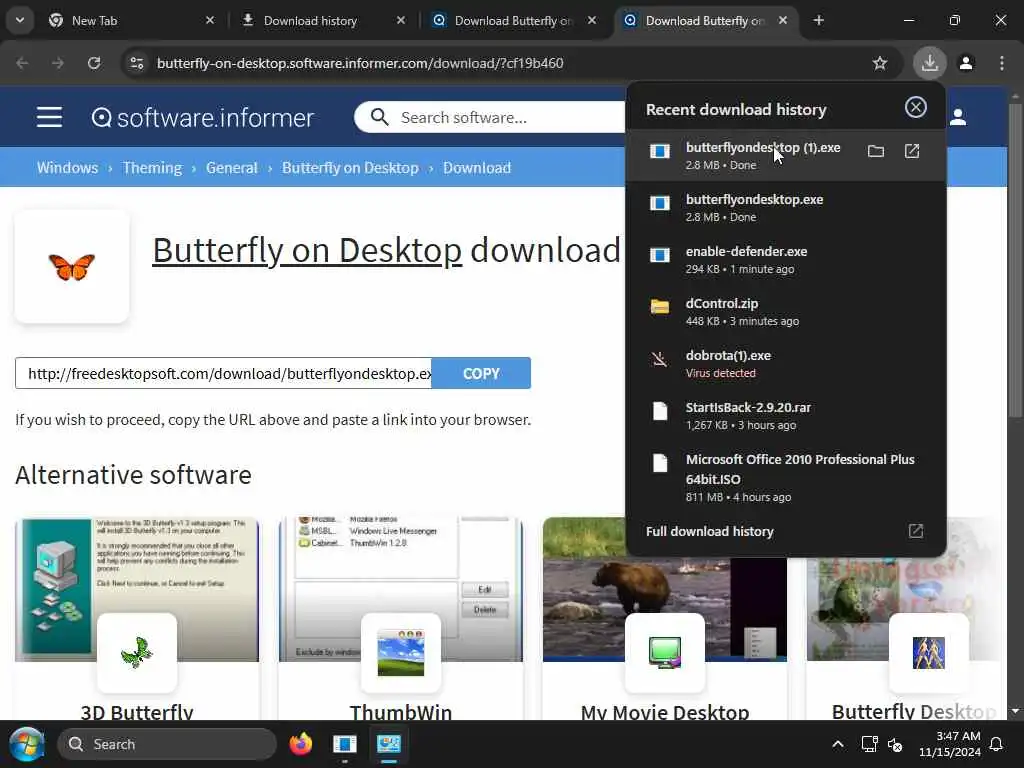The width and height of the screenshot is (1024, 768).
Task: Switch to the New Tab tab
Action: coord(131,21)
